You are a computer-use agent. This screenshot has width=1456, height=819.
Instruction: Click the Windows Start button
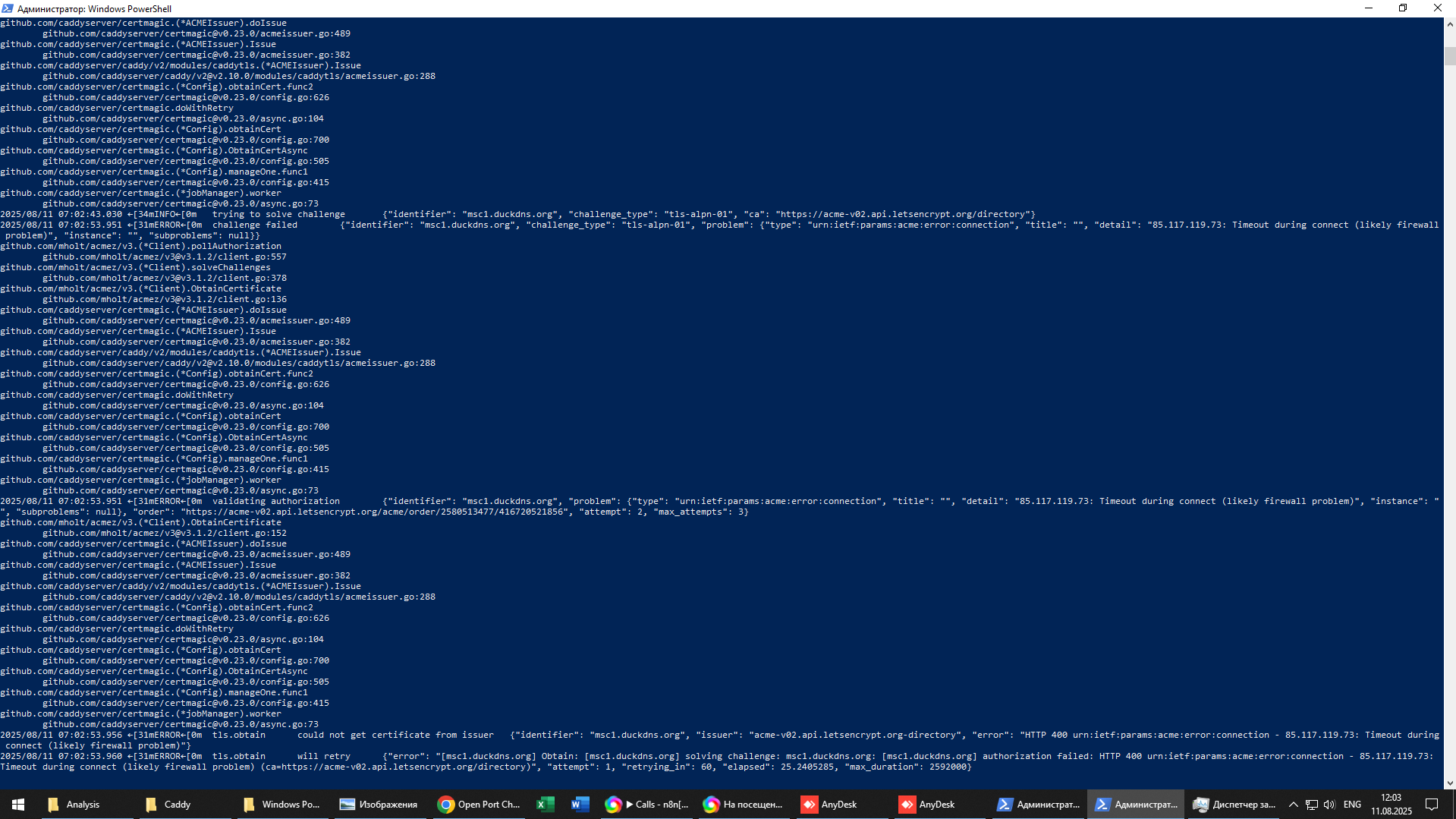pyautogui.click(x=18, y=805)
